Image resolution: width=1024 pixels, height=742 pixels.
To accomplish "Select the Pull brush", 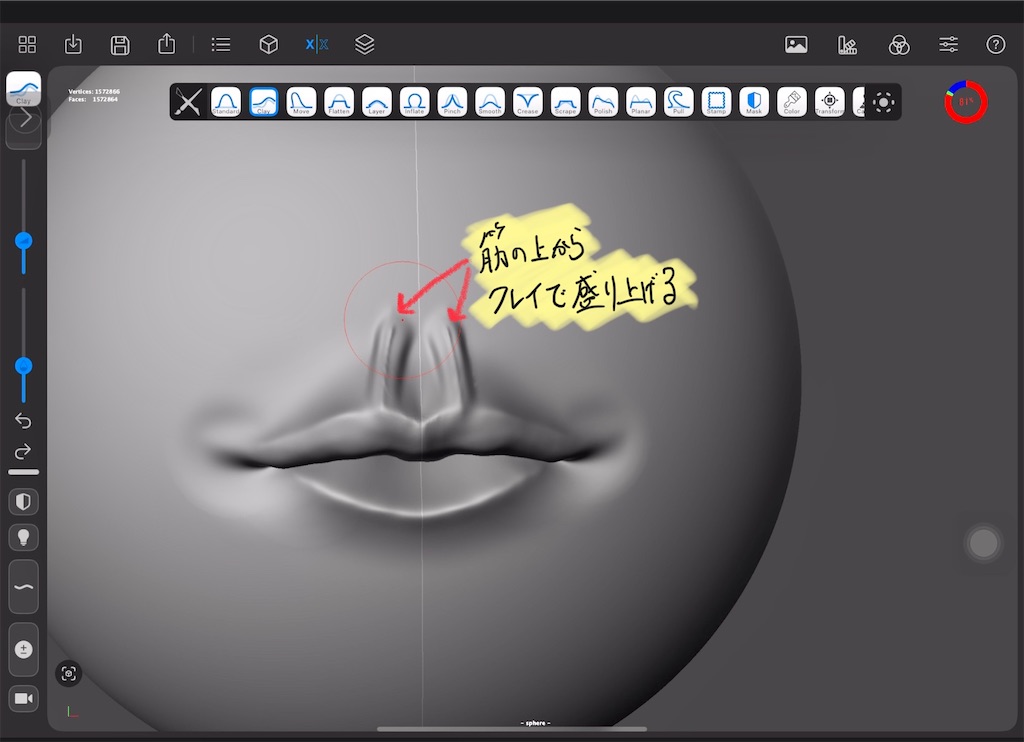I will (x=679, y=102).
